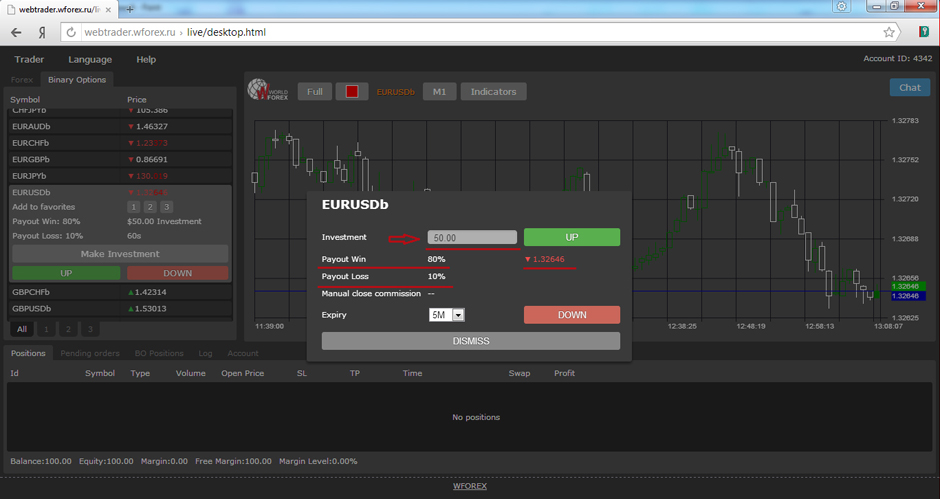Select EURUSDb symbol row
Image resolution: width=940 pixels, height=499 pixels.
[x=120, y=193]
